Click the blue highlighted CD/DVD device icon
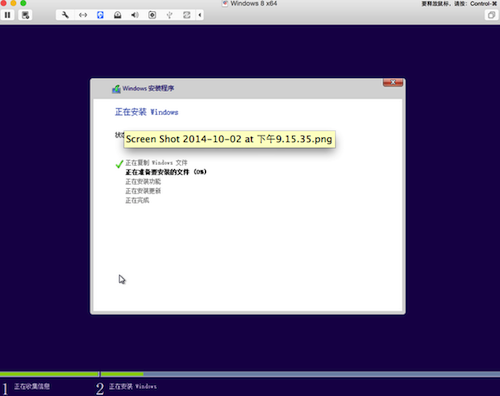This screenshot has width=500, height=396. tap(100, 15)
